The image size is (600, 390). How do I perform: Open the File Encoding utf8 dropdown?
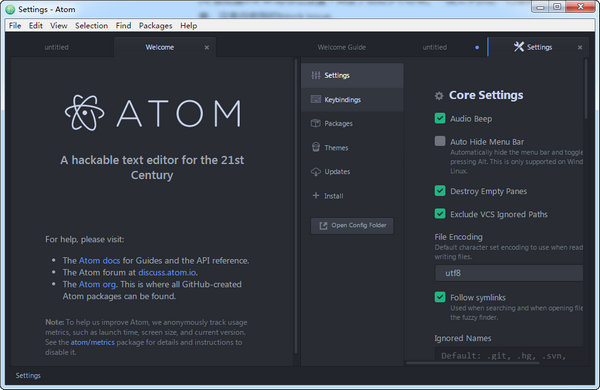pos(509,273)
